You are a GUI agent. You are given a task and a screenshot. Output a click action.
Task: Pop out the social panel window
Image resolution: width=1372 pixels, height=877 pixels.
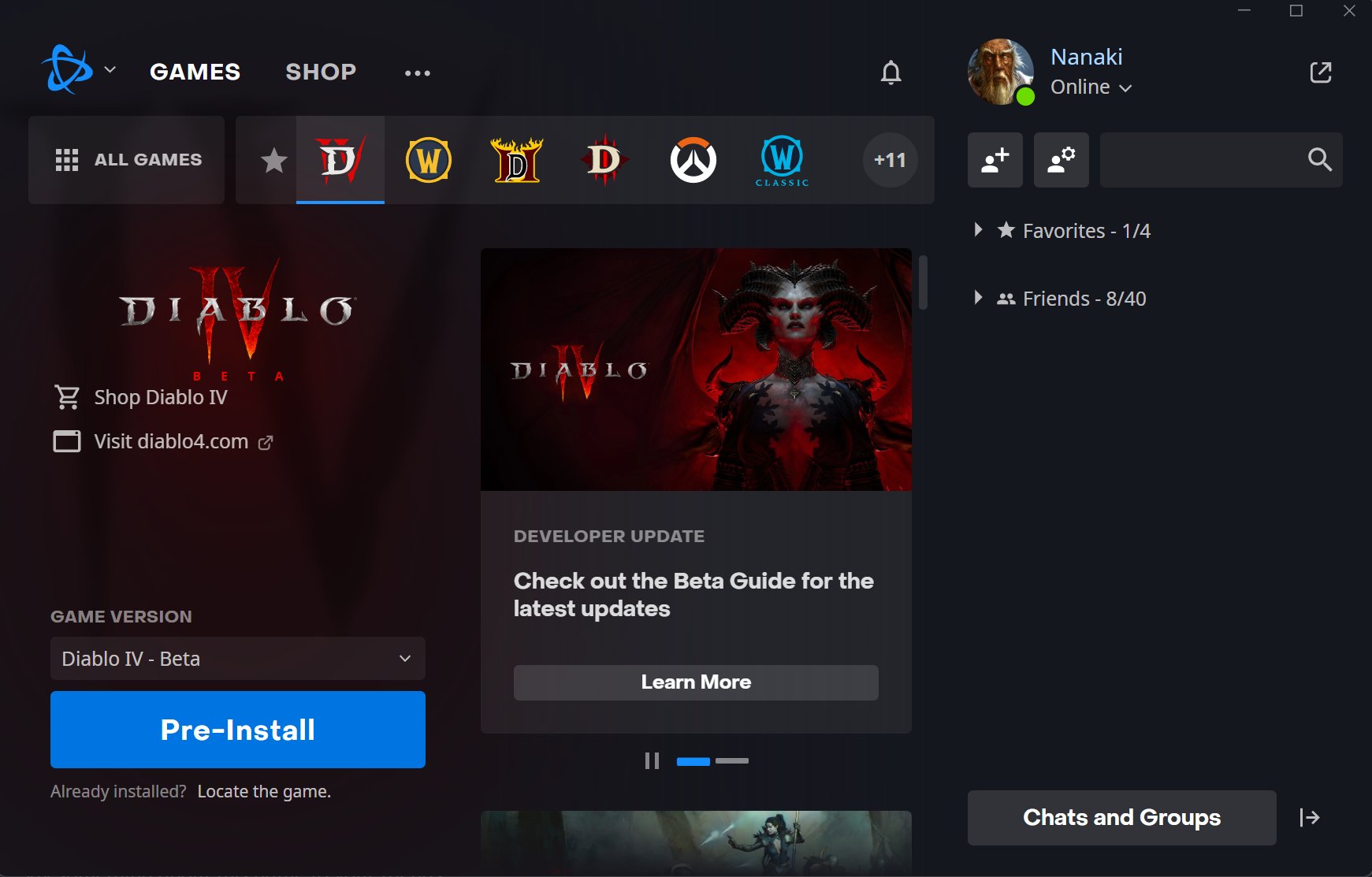(x=1321, y=72)
